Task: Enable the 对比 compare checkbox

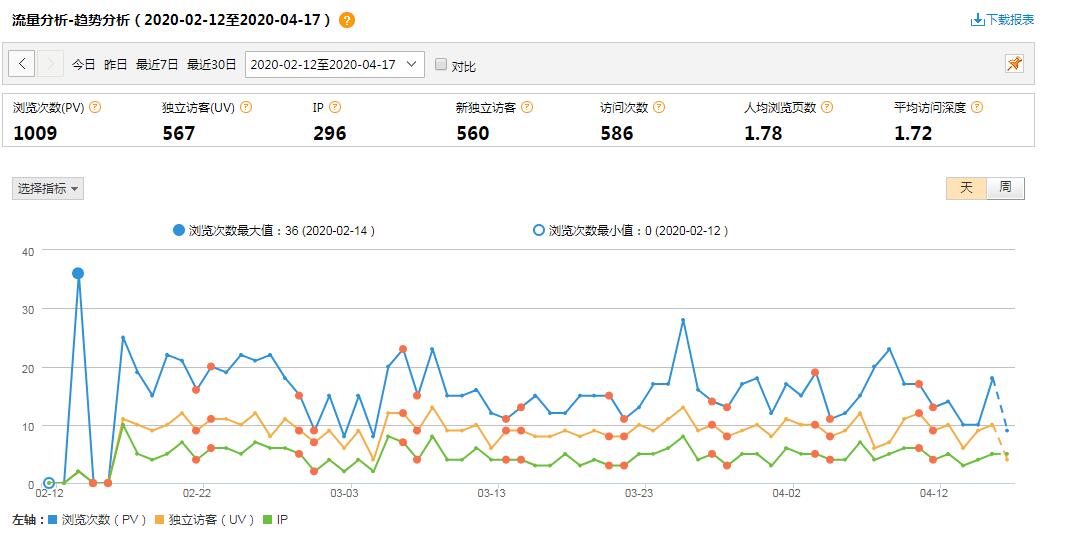Action: tap(441, 65)
